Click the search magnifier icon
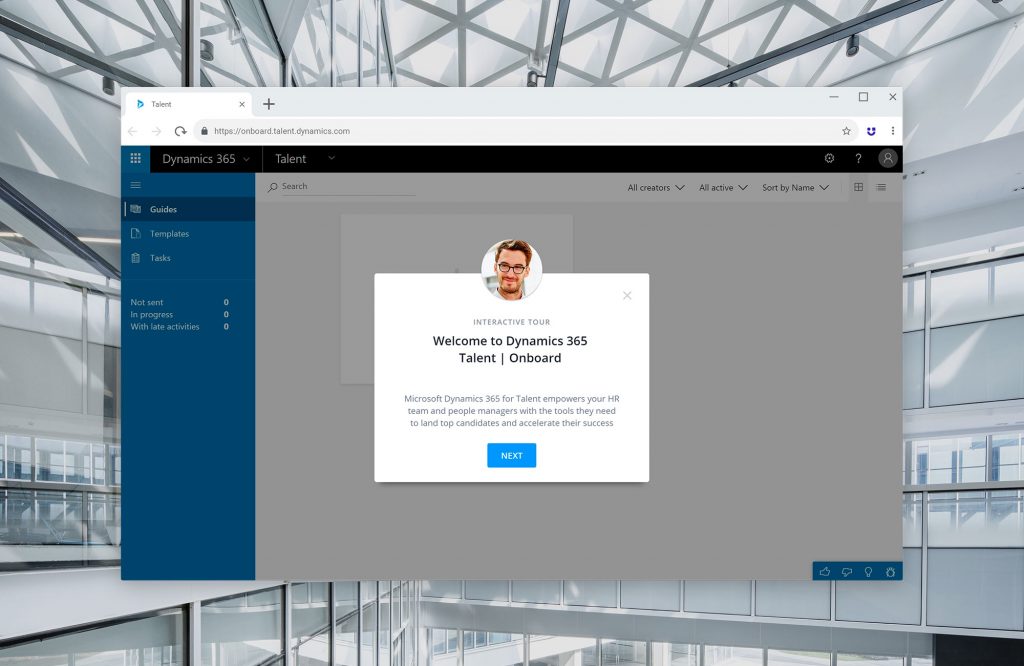 (x=272, y=187)
